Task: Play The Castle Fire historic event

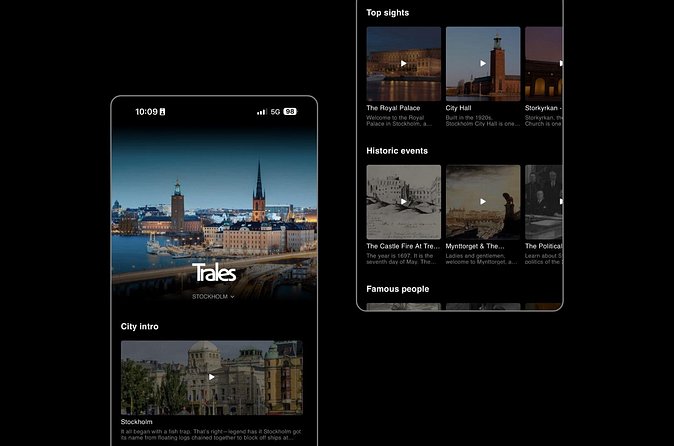Action: coord(404,202)
